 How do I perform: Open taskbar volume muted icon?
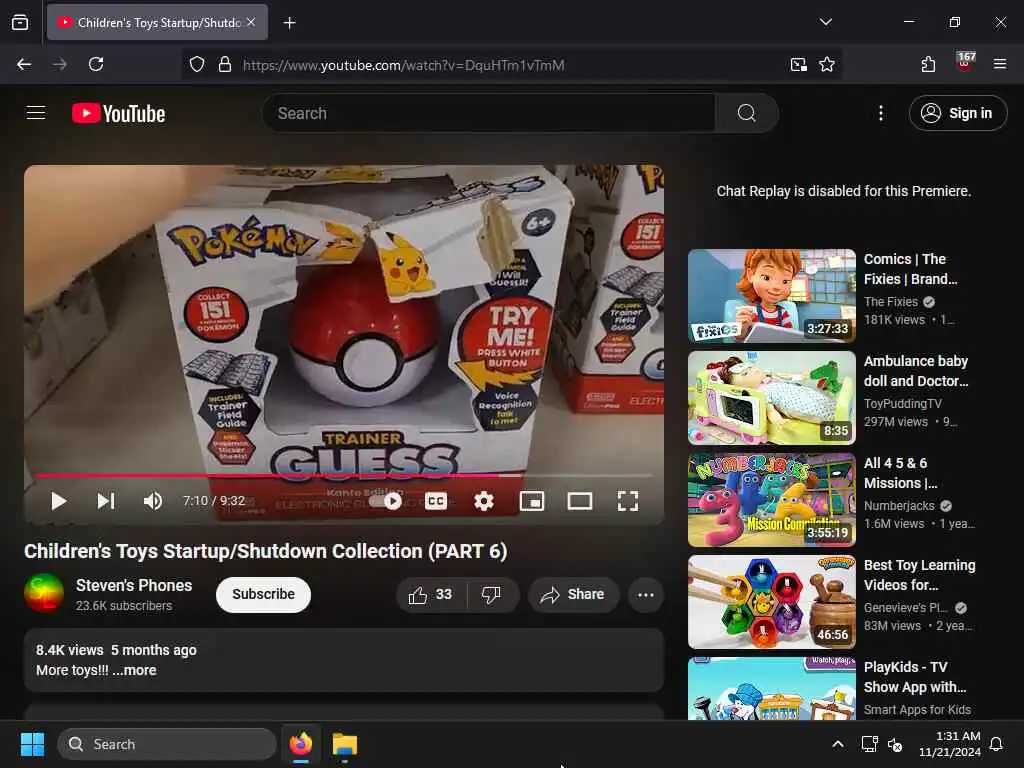pyautogui.click(x=895, y=744)
